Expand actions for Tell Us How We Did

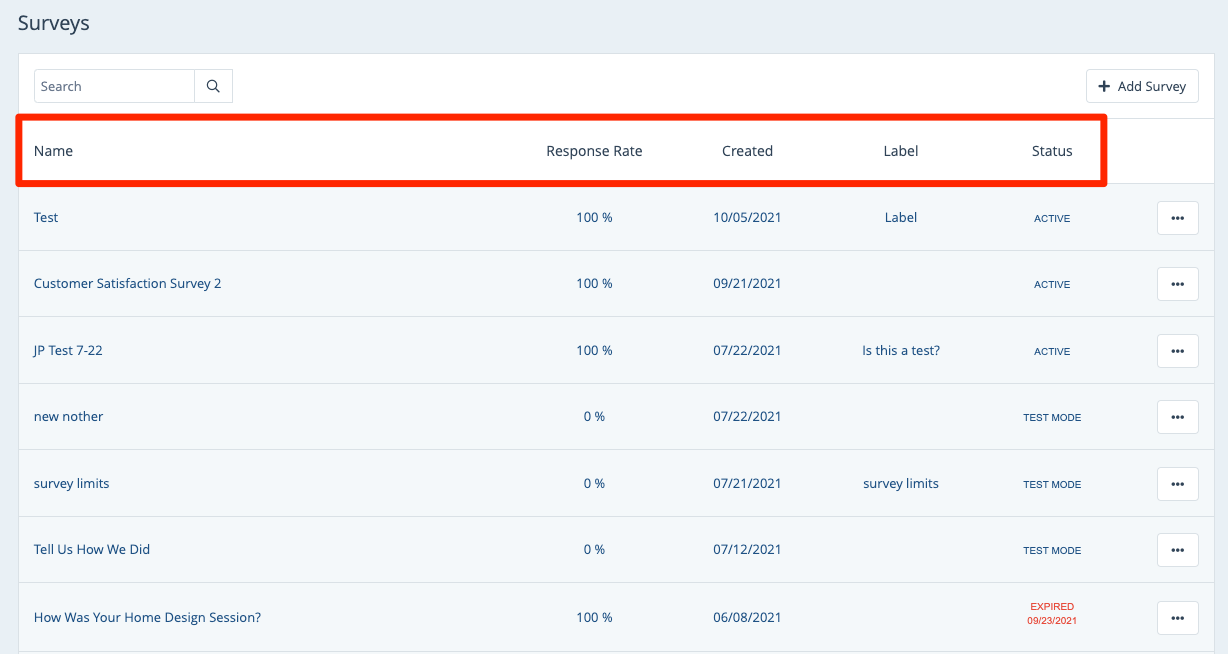pos(1177,550)
